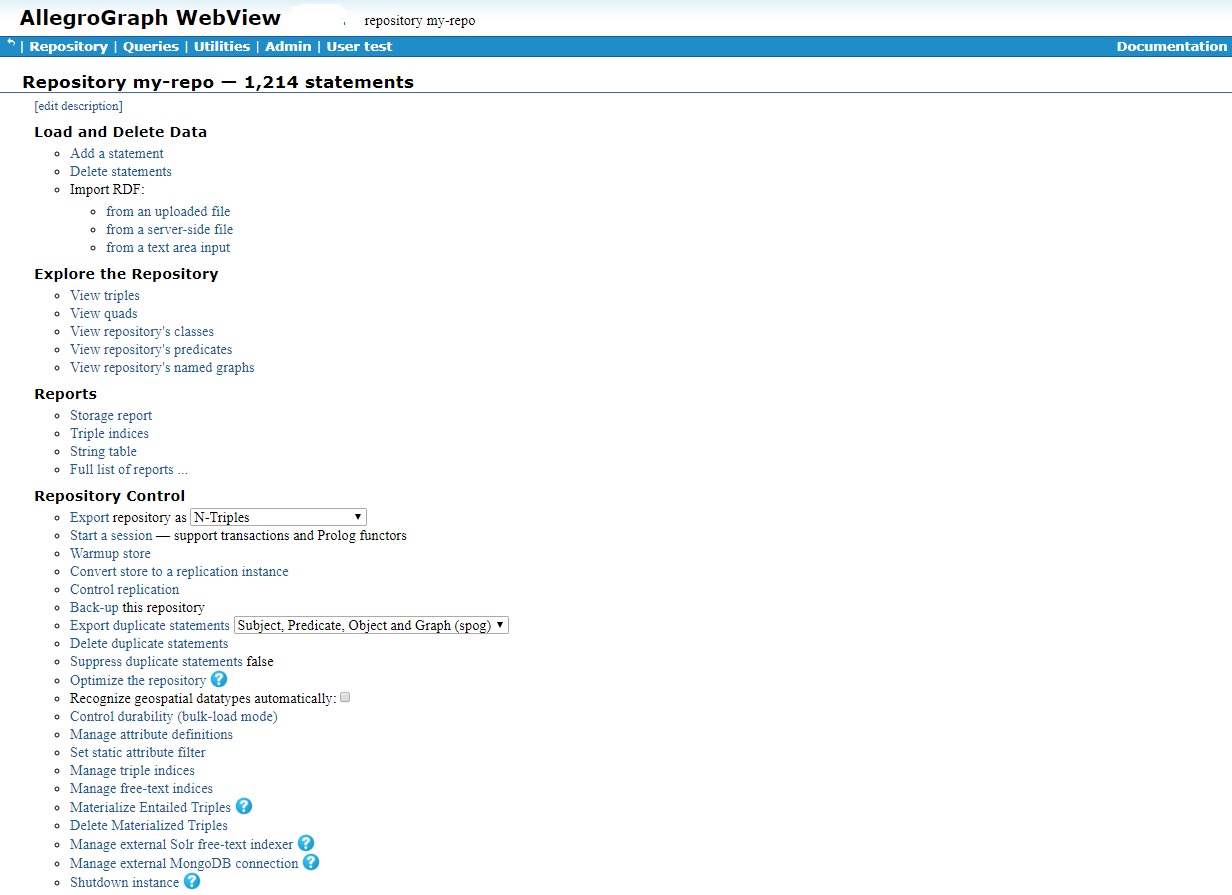The height and width of the screenshot is (895, 1232).
Task: Open View triples
Action: tap(104, 295)
